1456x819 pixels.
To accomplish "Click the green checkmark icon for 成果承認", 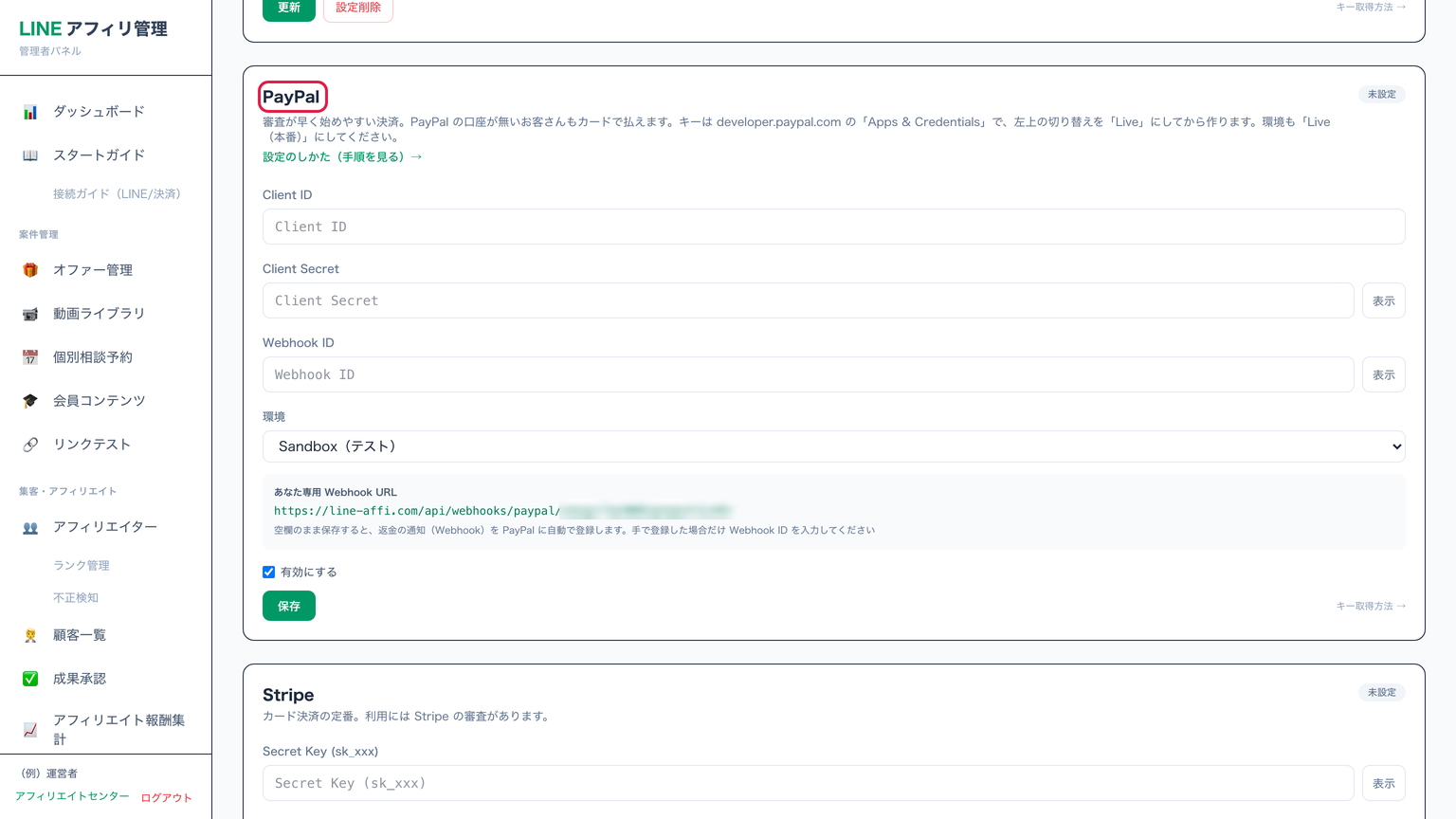I will click(x=30, y=679).
